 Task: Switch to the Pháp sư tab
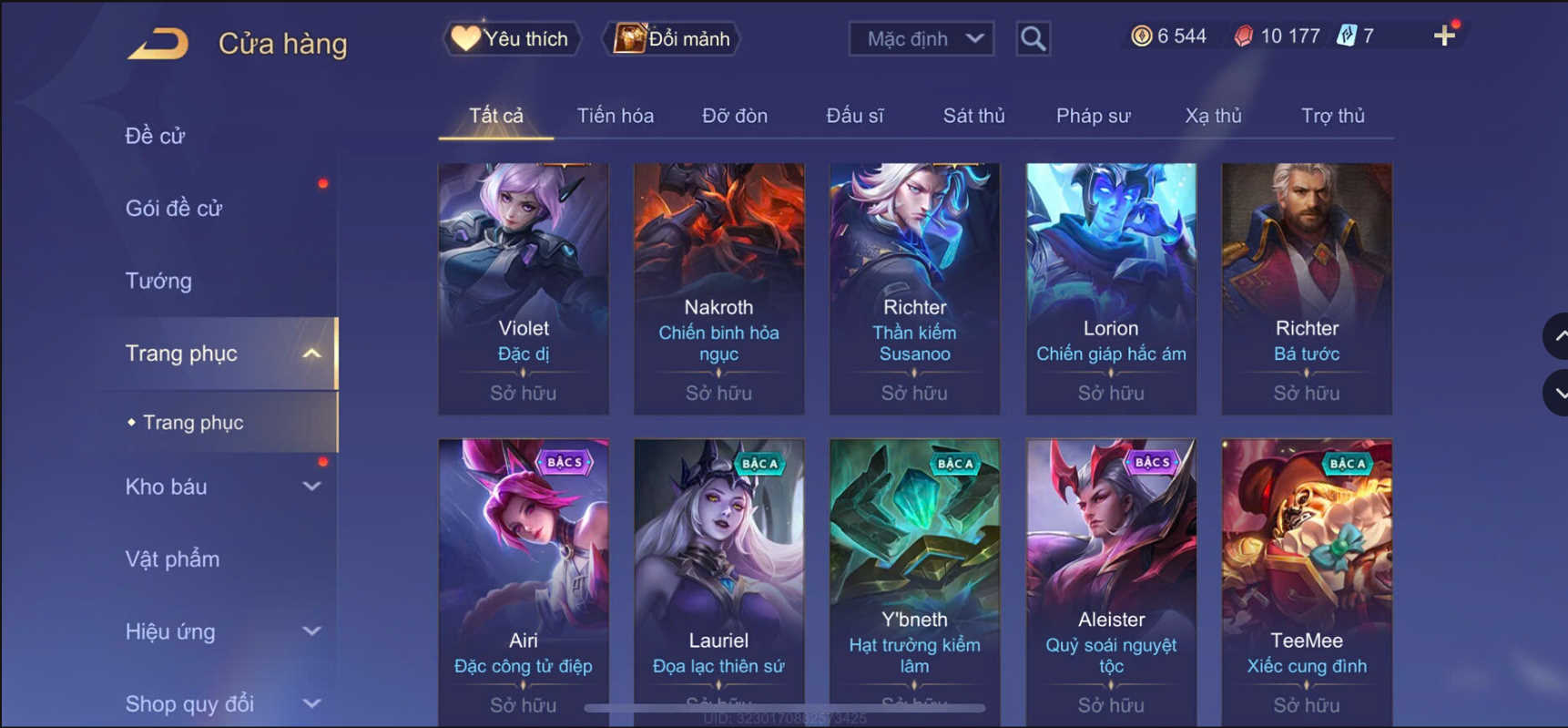point(1093,116)
